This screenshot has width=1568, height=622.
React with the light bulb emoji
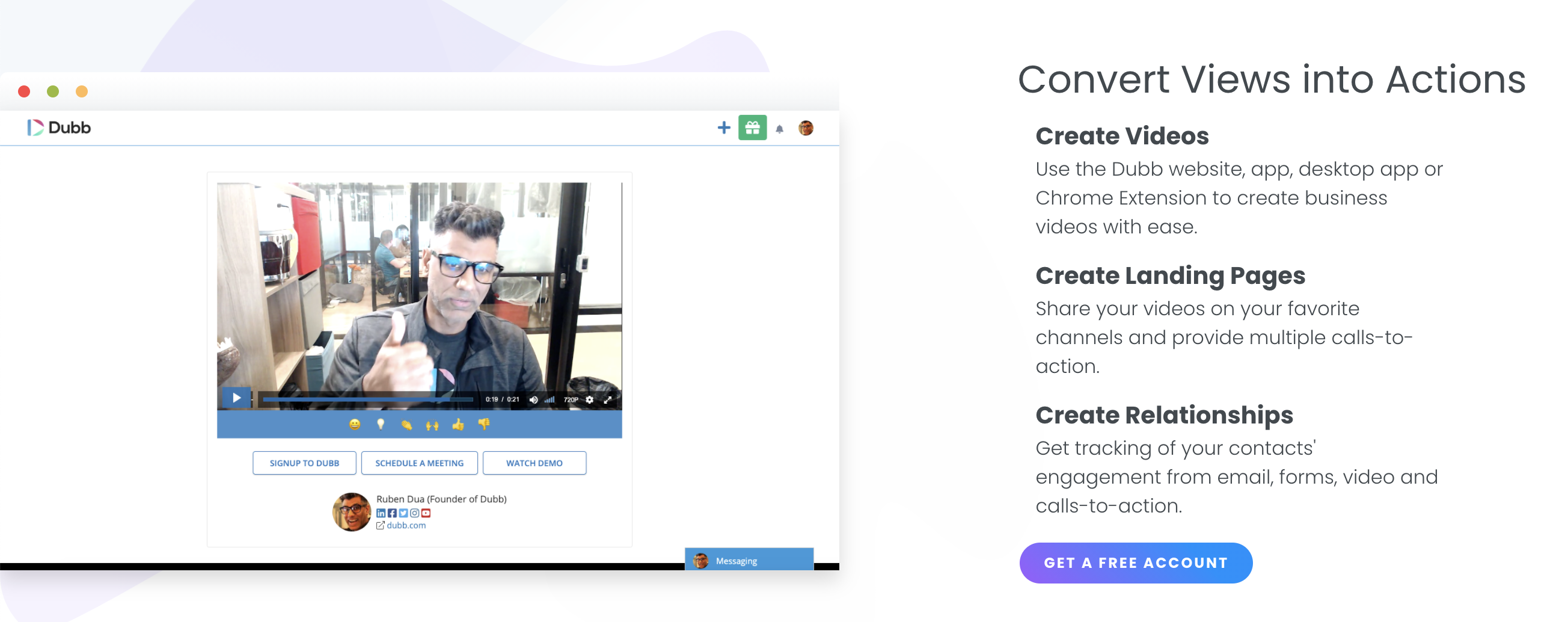[x=381, y=424]
